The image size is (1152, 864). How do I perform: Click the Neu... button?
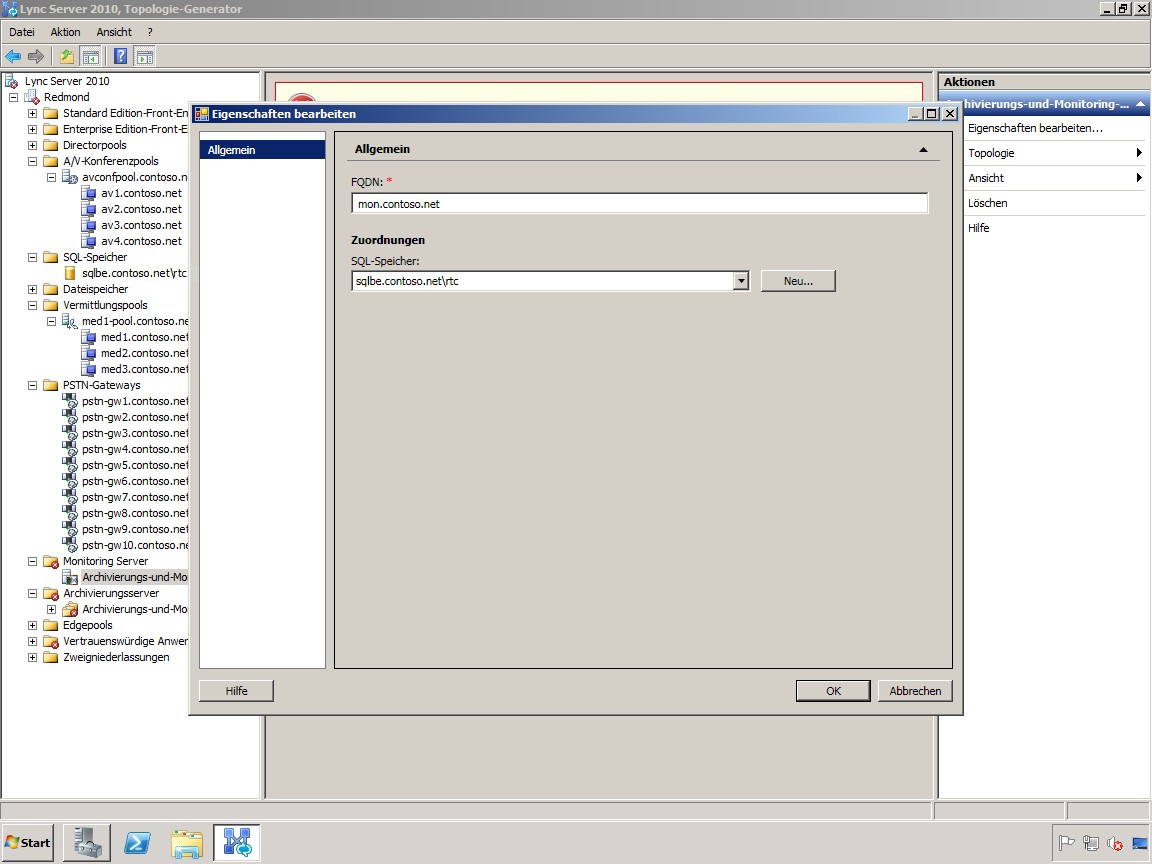(798, 281)
